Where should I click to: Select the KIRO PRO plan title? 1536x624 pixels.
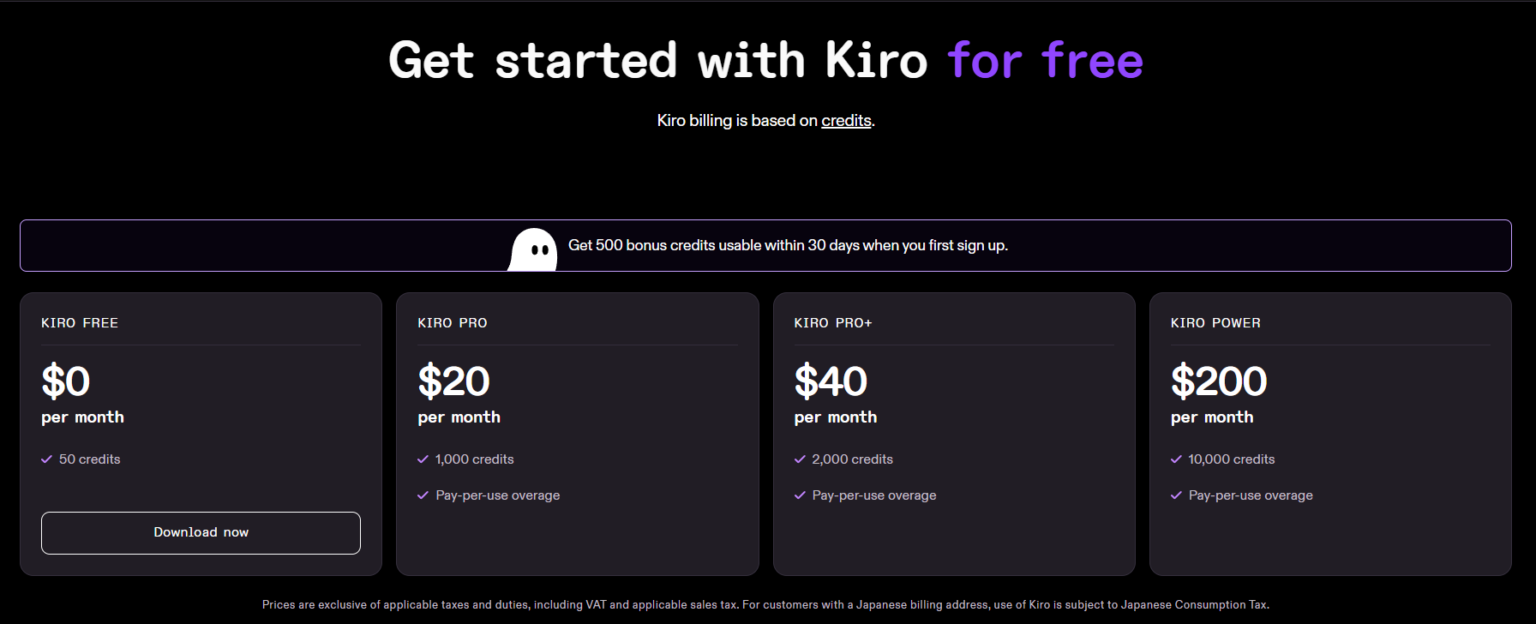click(452, 323)
